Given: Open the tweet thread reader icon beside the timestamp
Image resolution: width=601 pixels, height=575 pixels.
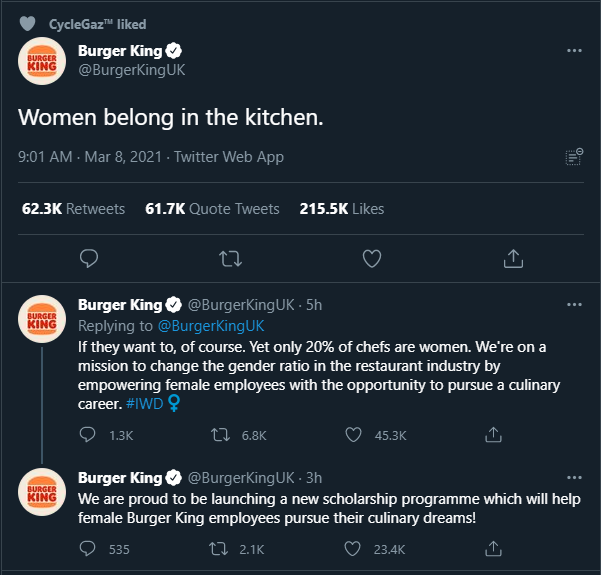Looking at the screenshot, I should (574, 156).
